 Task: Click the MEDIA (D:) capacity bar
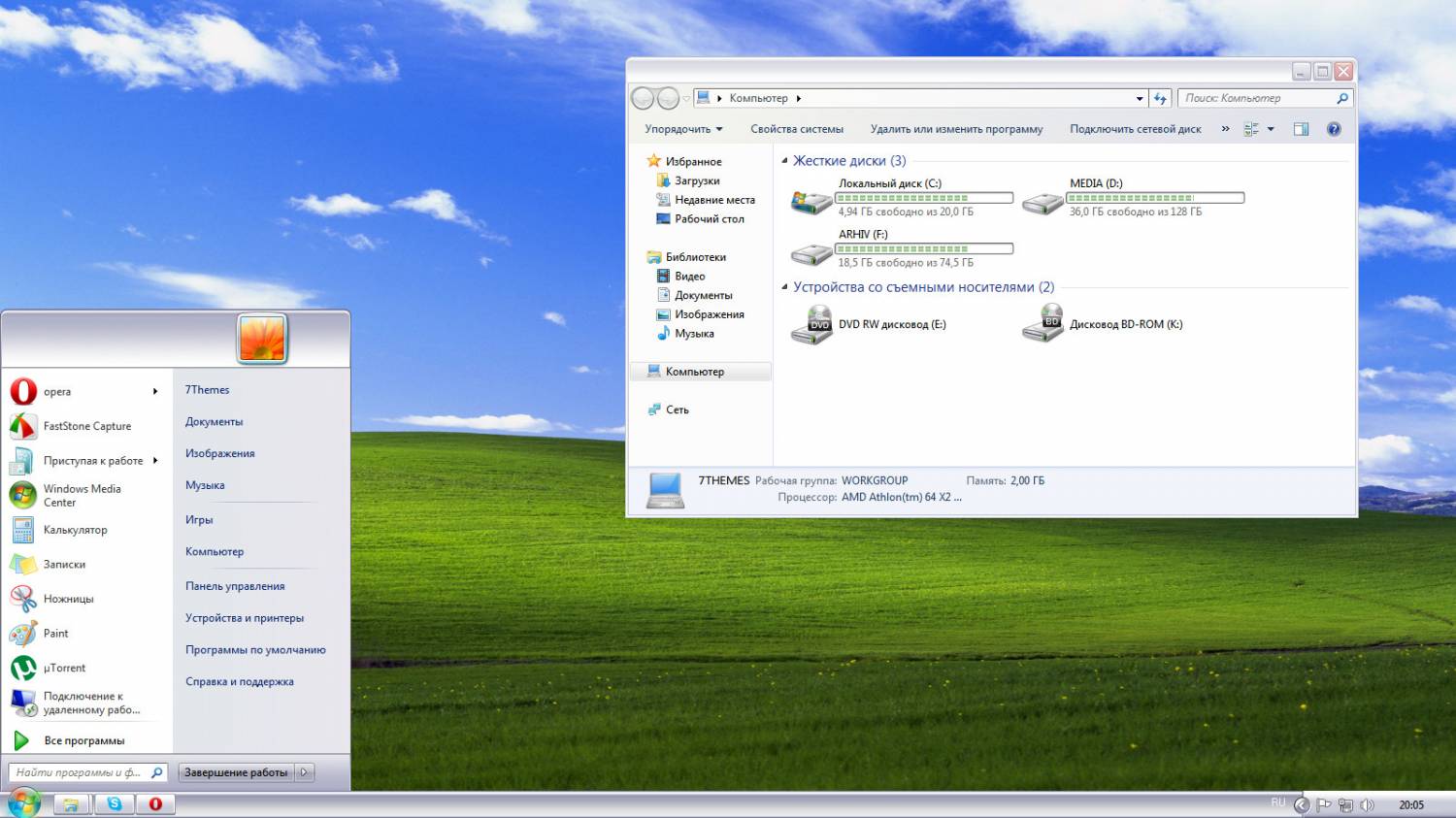click(1155, 198)
